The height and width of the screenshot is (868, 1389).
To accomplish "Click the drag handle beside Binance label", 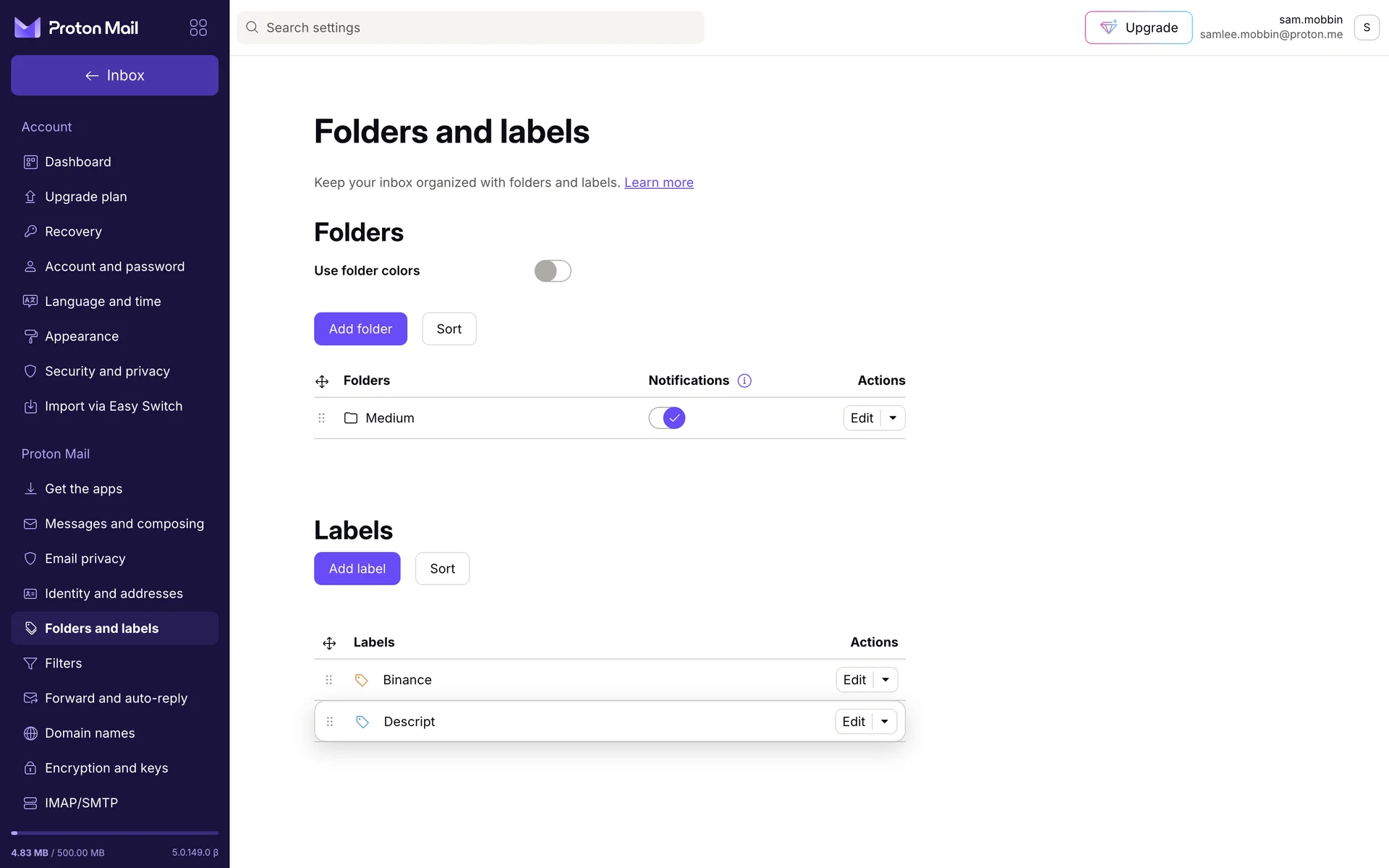I will 329,680.
